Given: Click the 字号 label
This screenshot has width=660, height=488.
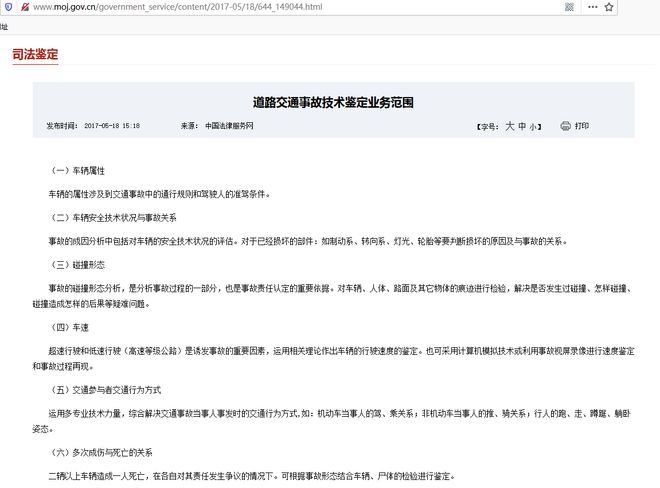Looking at the screenshot, I should (488, 126).
